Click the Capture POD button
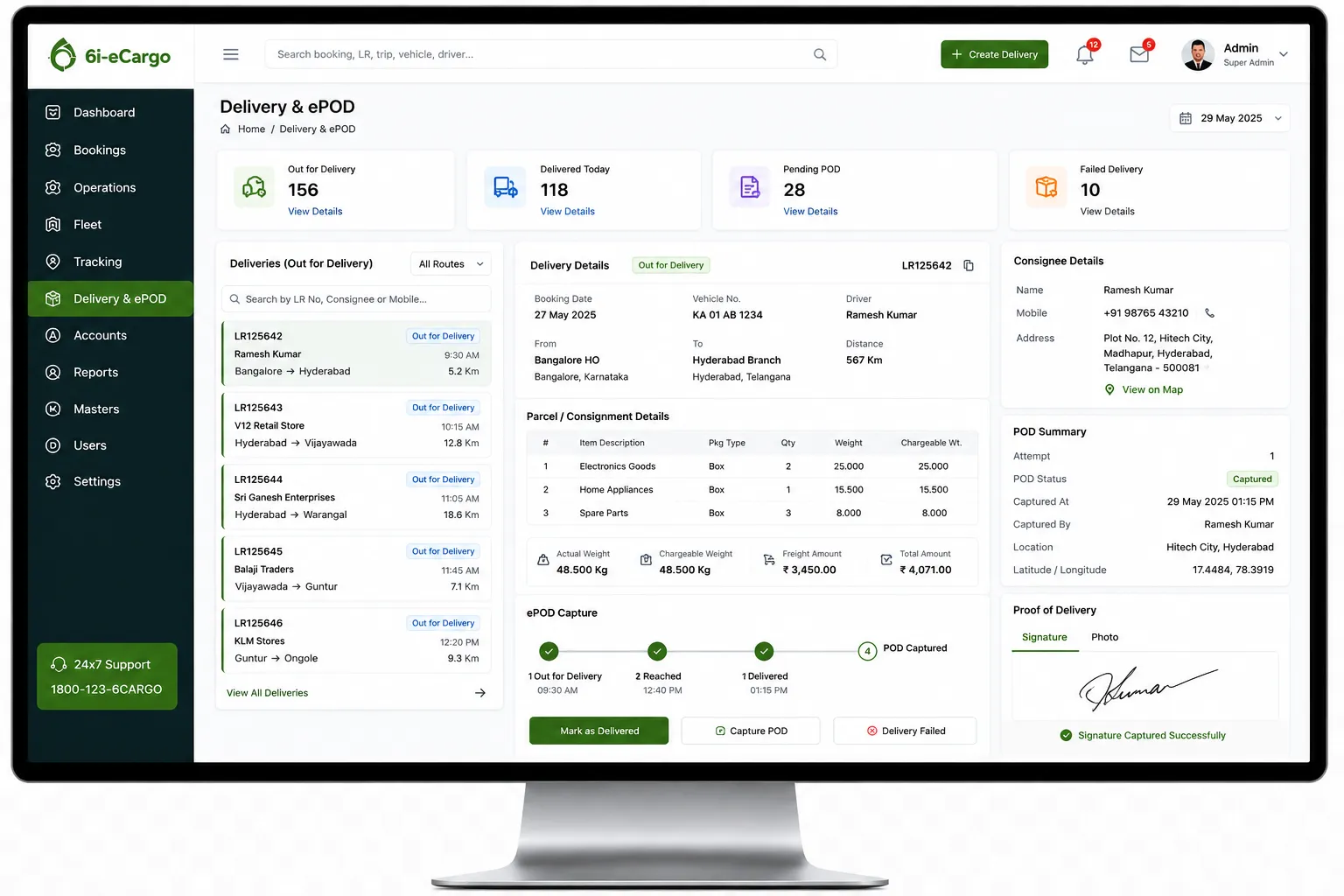Image resolution: width=1344 pixels, height=896 pixels. point(751,731)
